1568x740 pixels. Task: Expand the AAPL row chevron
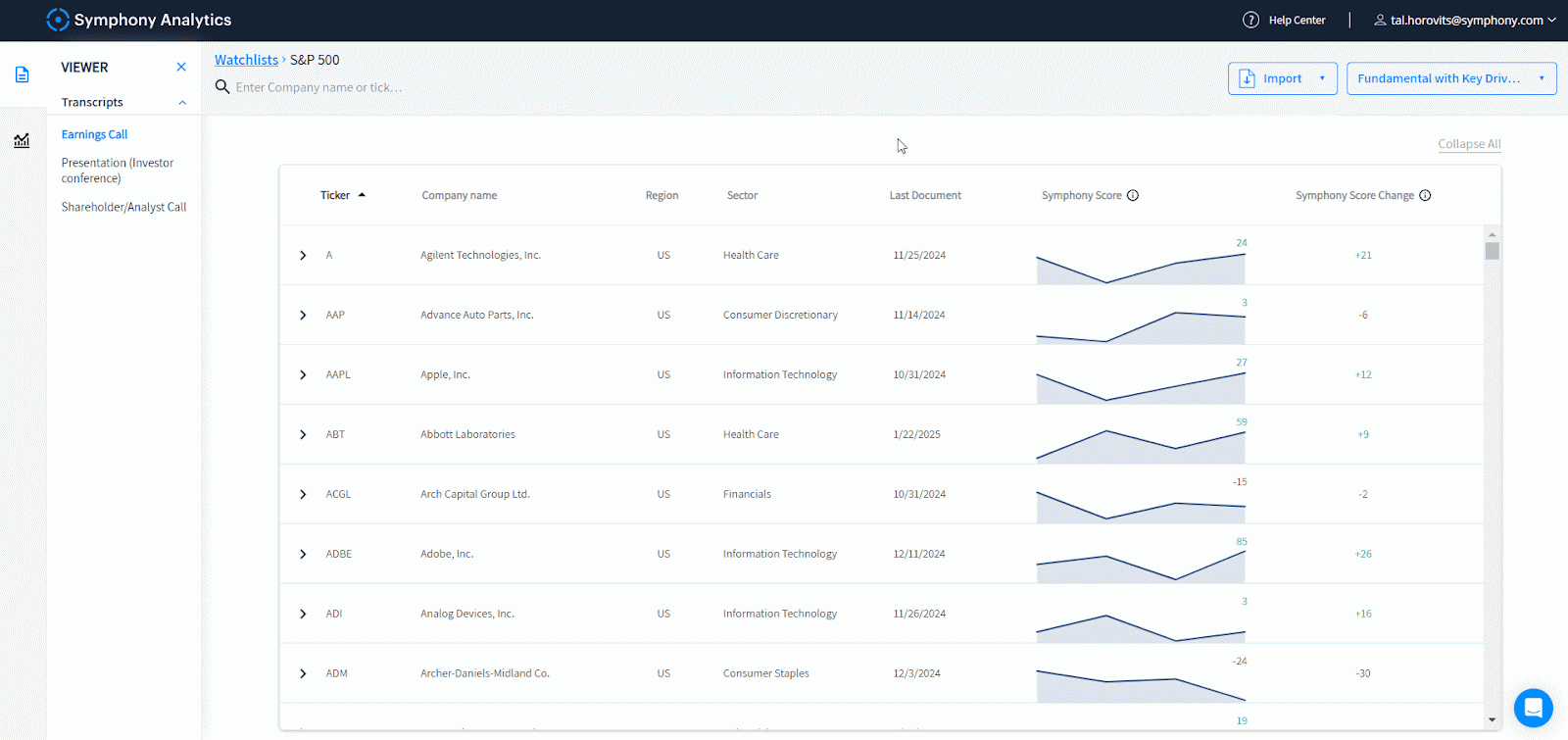pos(303,374)
